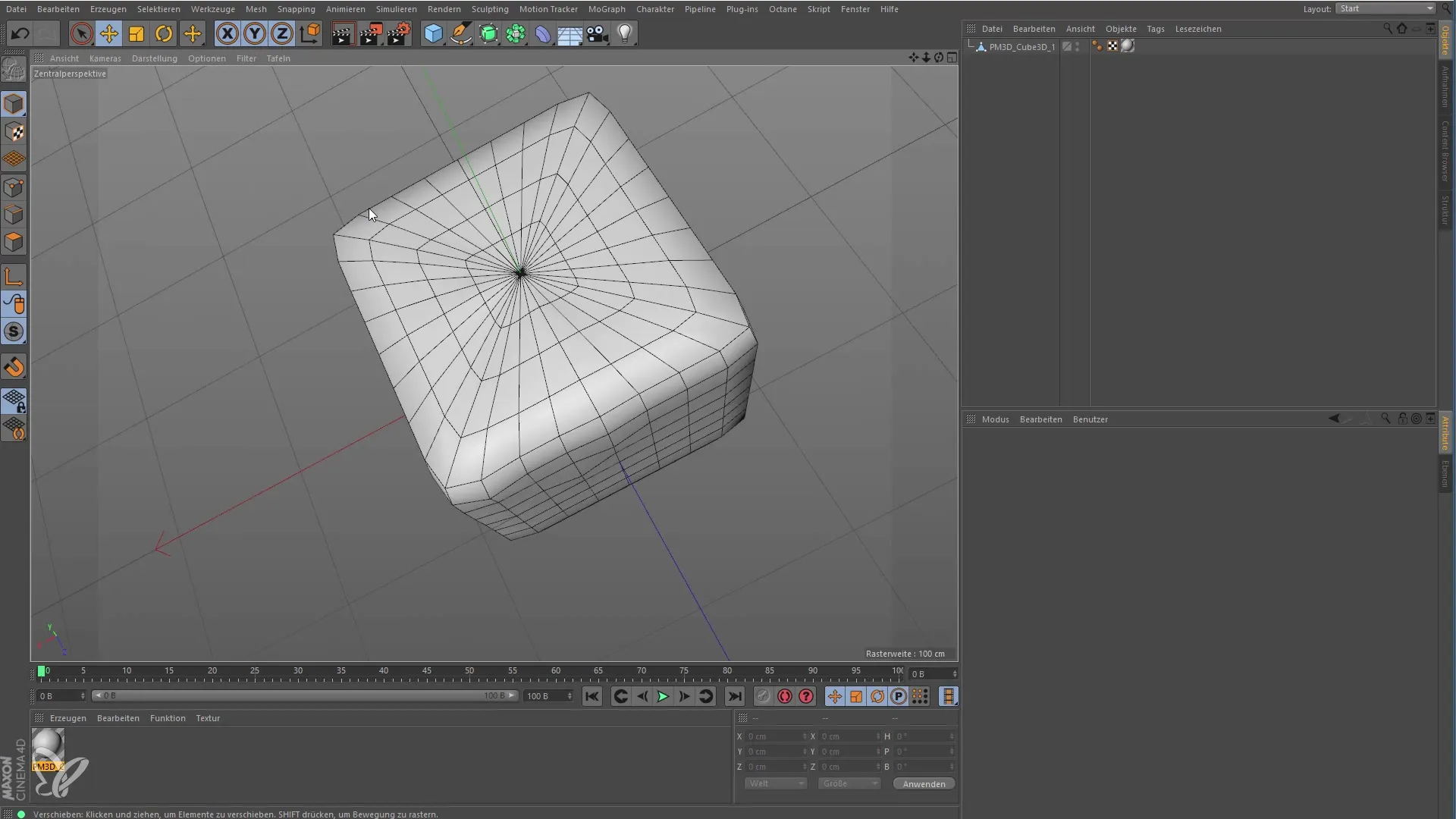Click the X position input field
The width and height of the screenshot is (1456, 819).
[x=774, y=736]
